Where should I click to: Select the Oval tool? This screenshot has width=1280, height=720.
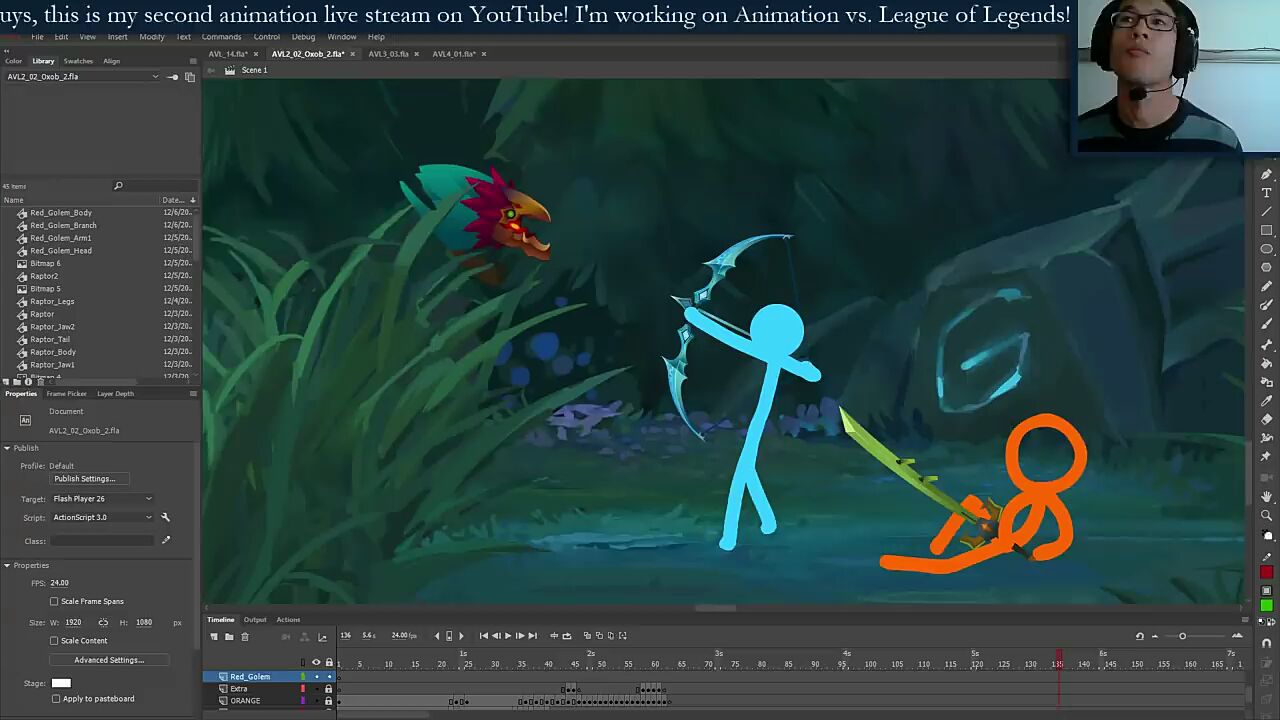pyautogui.click(x=1266, y=249)
